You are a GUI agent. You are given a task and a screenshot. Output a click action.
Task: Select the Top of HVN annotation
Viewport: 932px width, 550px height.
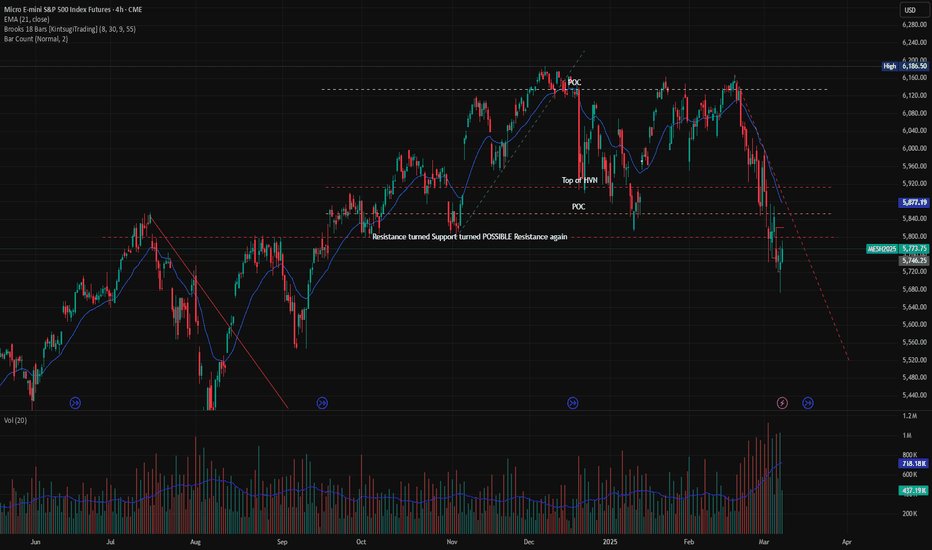[x=580, y=180]
